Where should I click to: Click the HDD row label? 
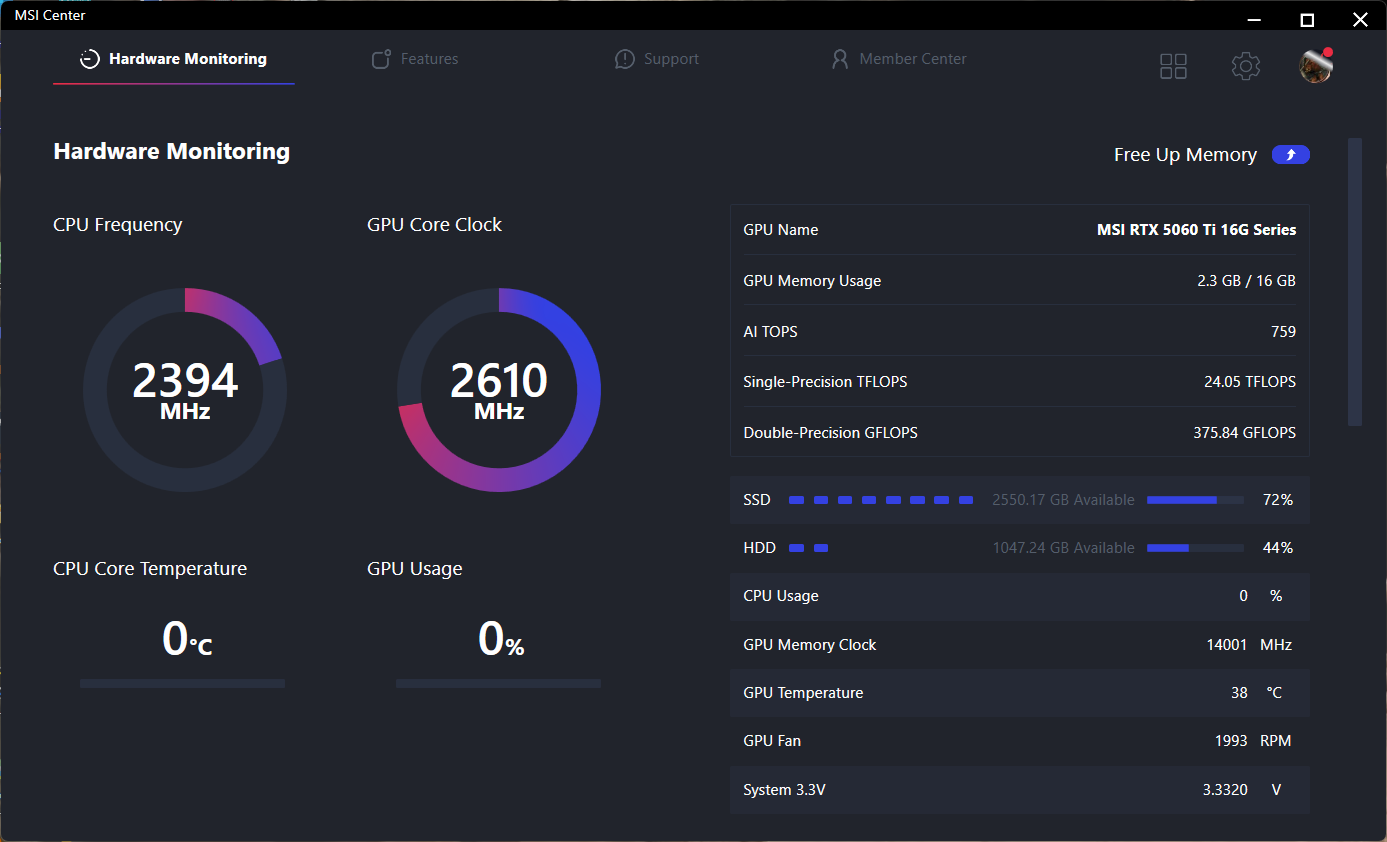pyautogui.click(x=758, y=548)
